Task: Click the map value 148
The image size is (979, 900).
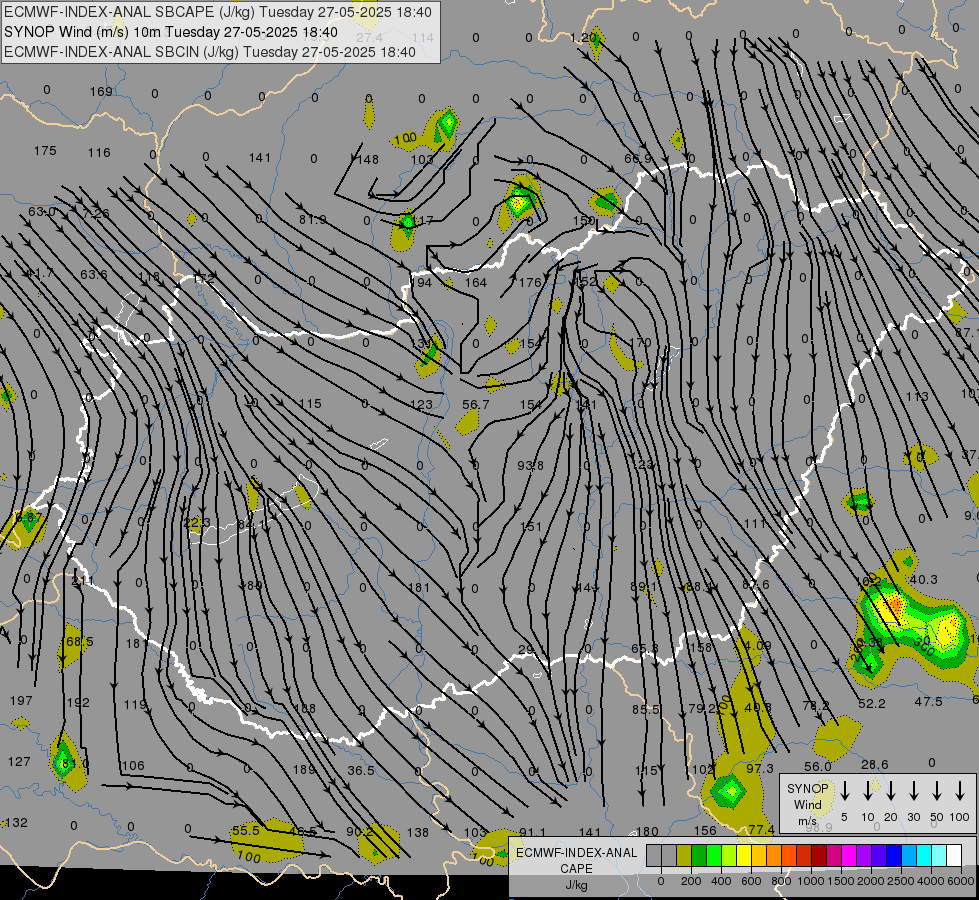Action: tap(368, 159)
